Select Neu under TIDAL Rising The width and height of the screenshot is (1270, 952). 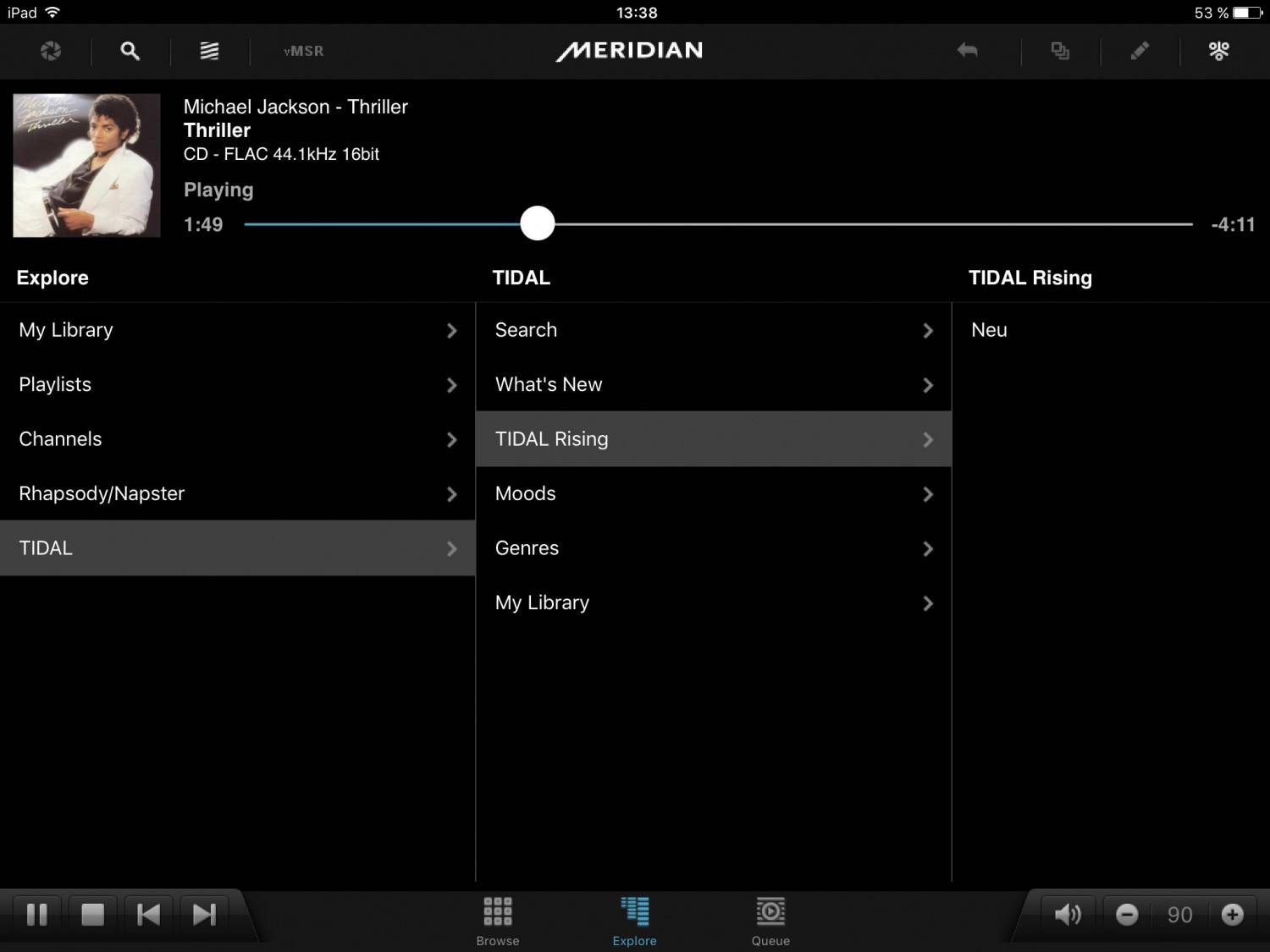[x=1111, y=330]
